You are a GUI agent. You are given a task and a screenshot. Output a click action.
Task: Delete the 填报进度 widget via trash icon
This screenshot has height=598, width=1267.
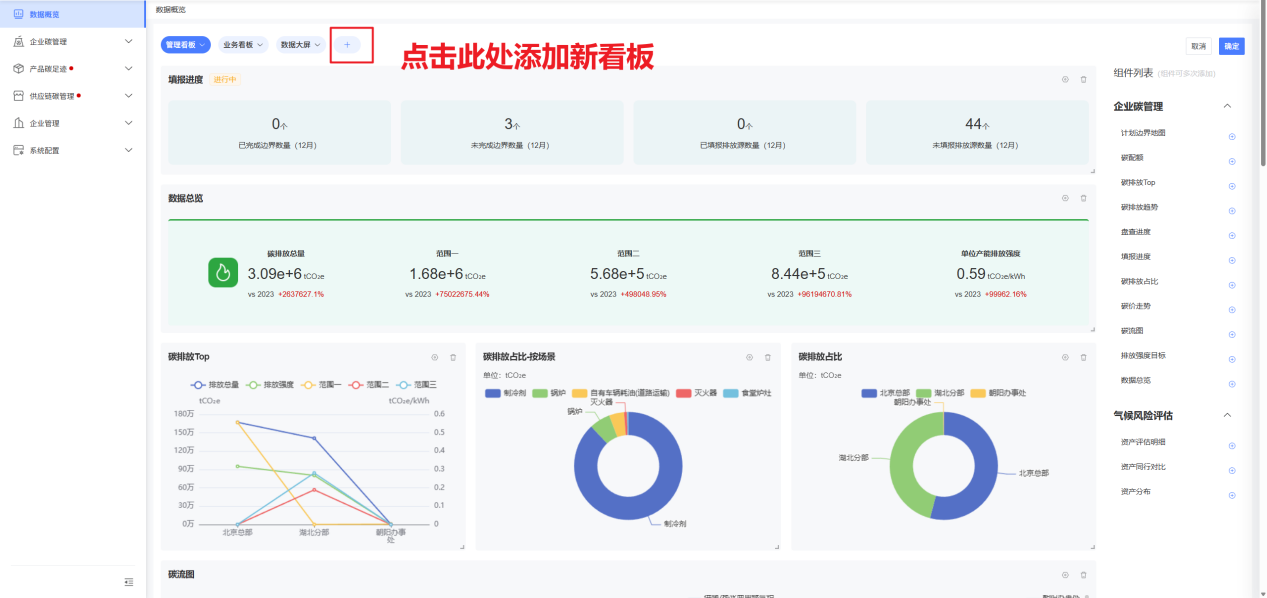(x=1083, y=79)
